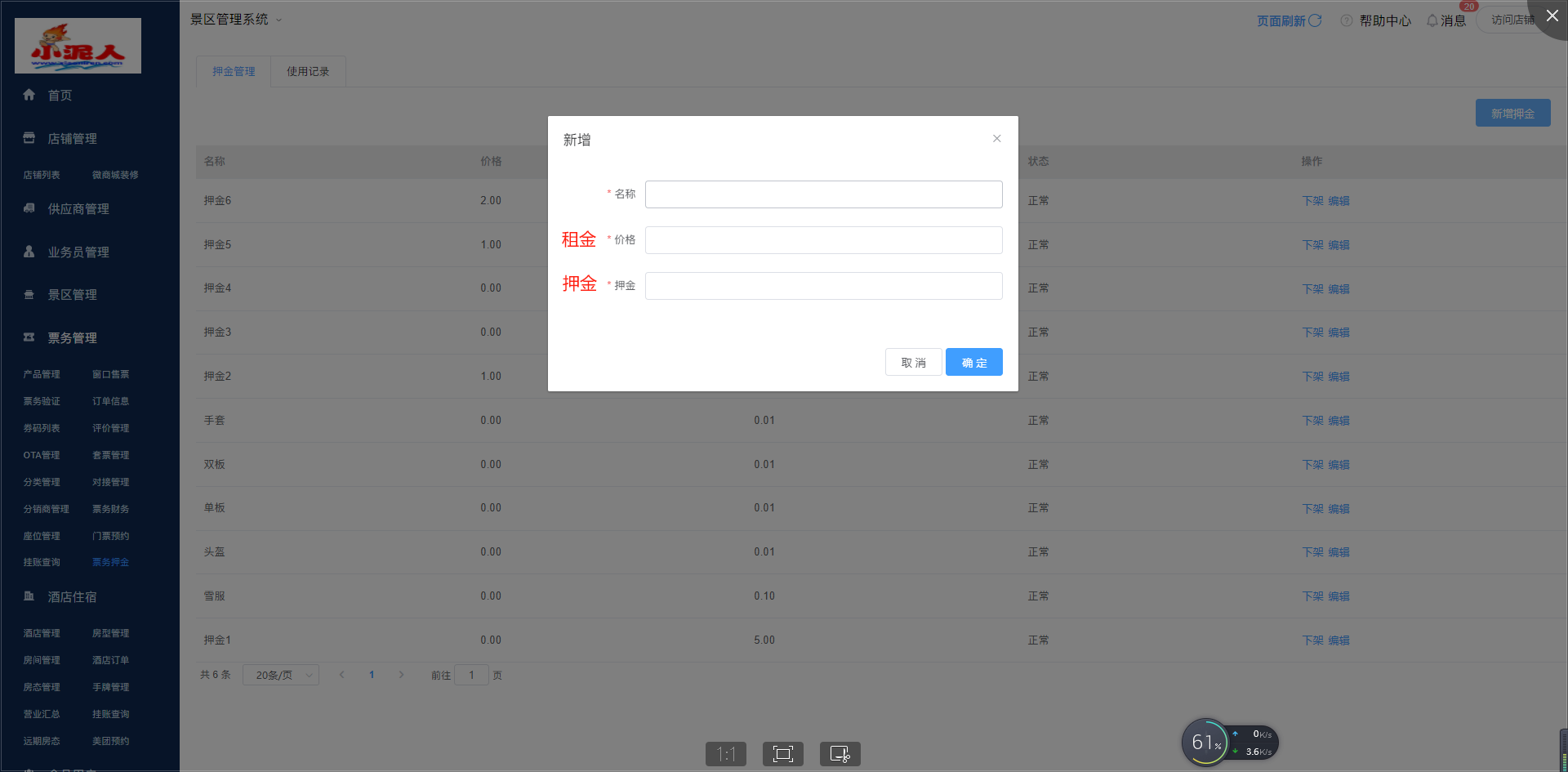Switch to the 使用记录 tab
1568x772 pixels.
(308, 72)
